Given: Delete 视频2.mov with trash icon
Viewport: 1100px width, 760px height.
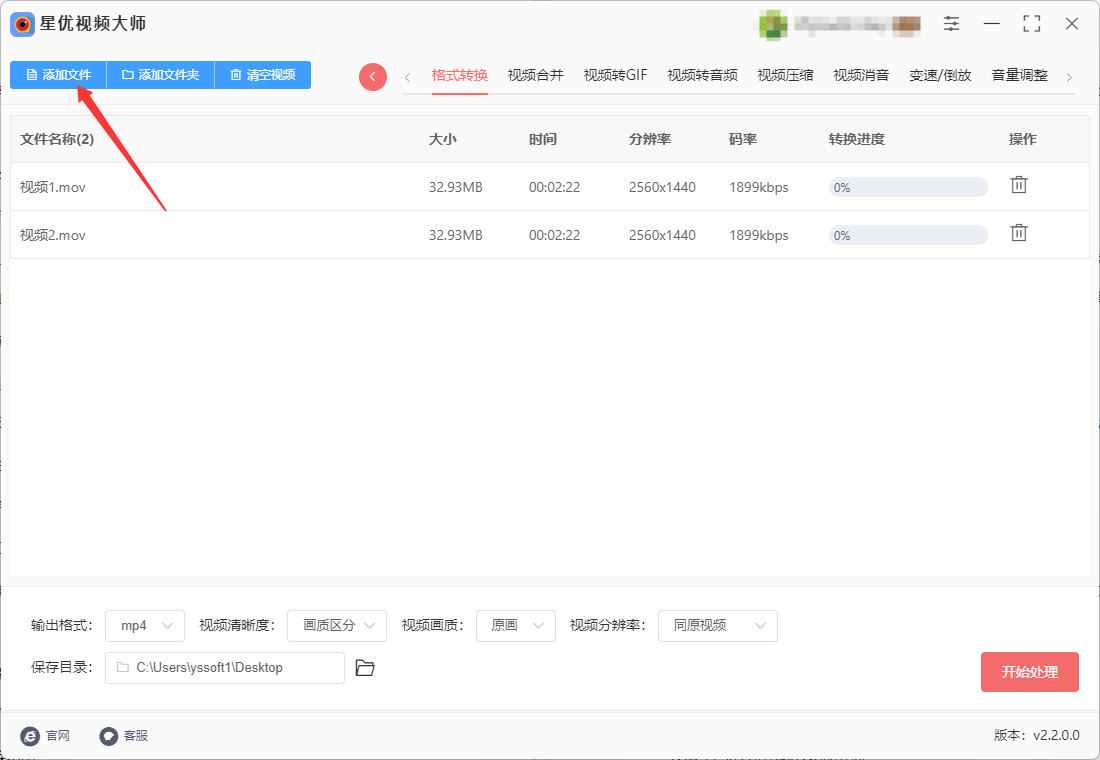Looking at the screenshot, I should 1019,233.
